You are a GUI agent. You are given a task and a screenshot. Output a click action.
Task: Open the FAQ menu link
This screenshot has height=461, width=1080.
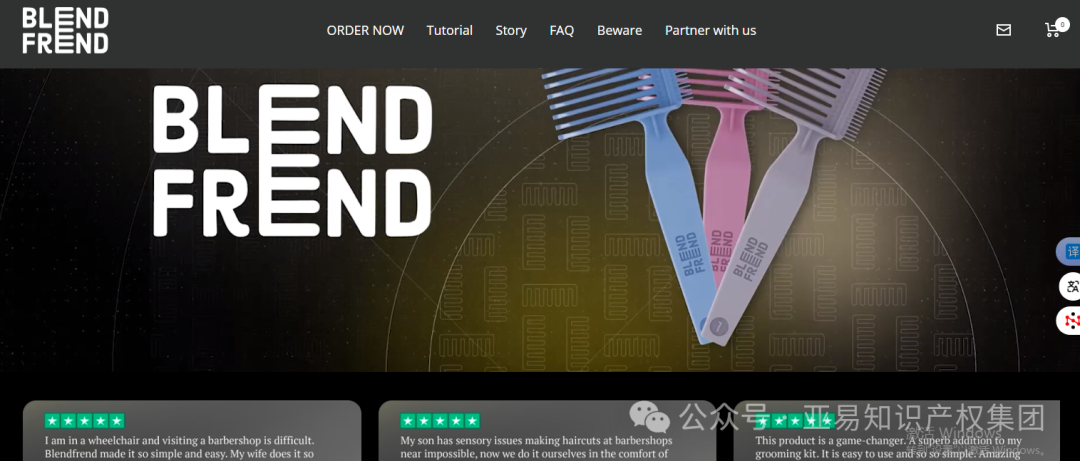tap(561, 30)
